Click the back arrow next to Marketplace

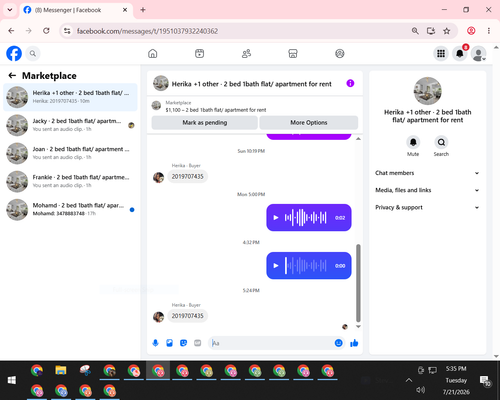point(12,76)
